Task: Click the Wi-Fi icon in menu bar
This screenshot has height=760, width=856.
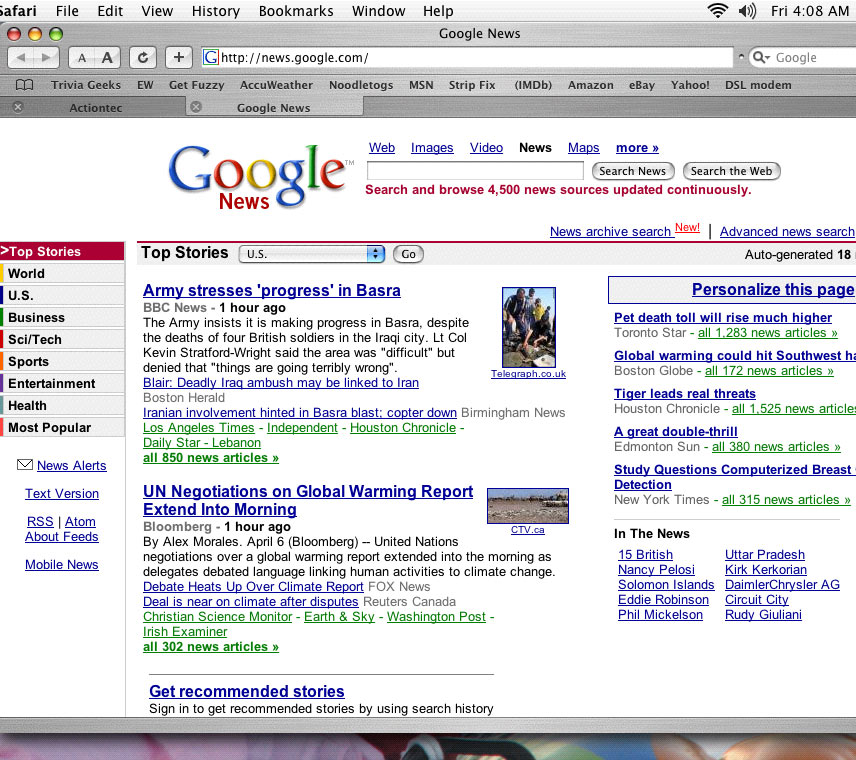Action: [717, 11]
